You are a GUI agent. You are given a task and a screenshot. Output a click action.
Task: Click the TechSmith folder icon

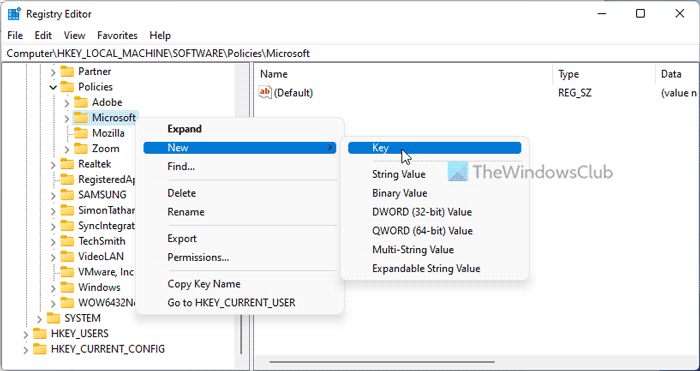(x=67, y=241)
